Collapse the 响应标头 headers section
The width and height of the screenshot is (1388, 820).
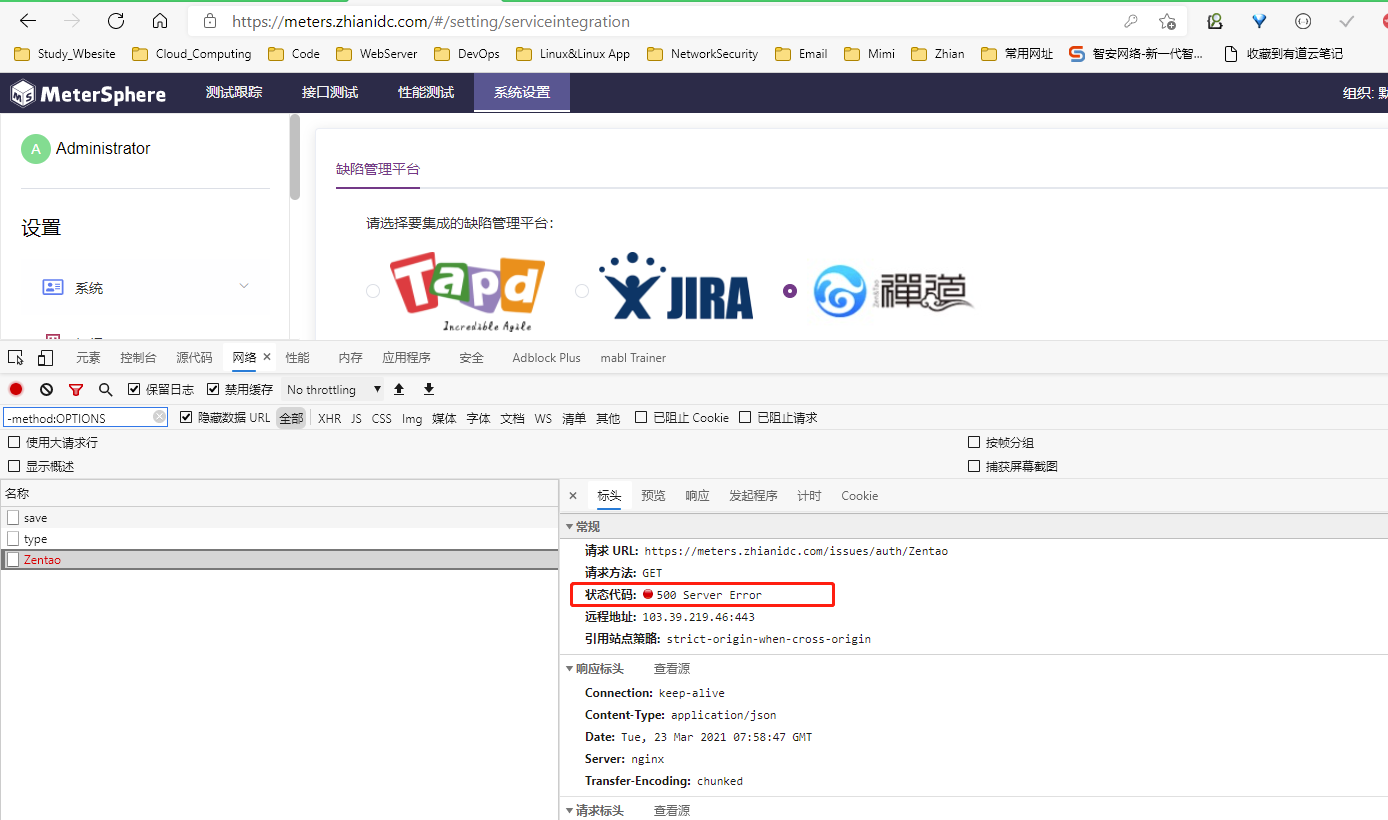click(x=571, y=668)
